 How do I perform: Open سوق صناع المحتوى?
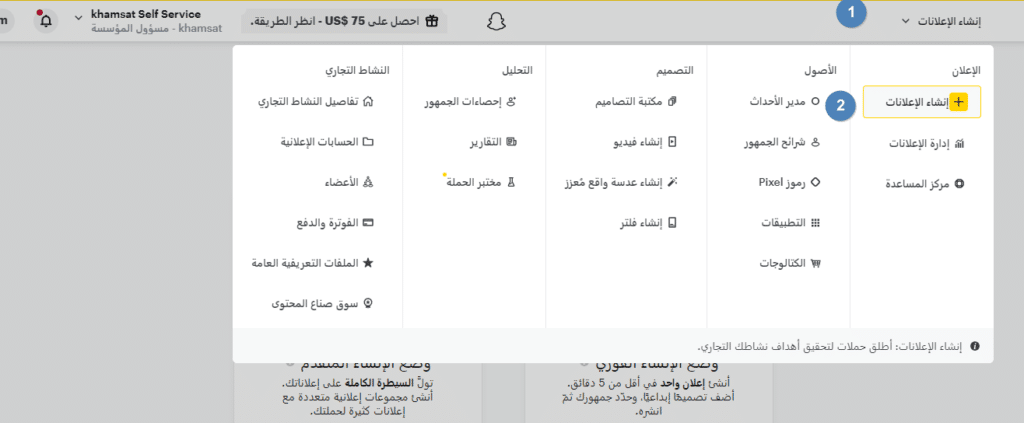click(x=322, y=304)
